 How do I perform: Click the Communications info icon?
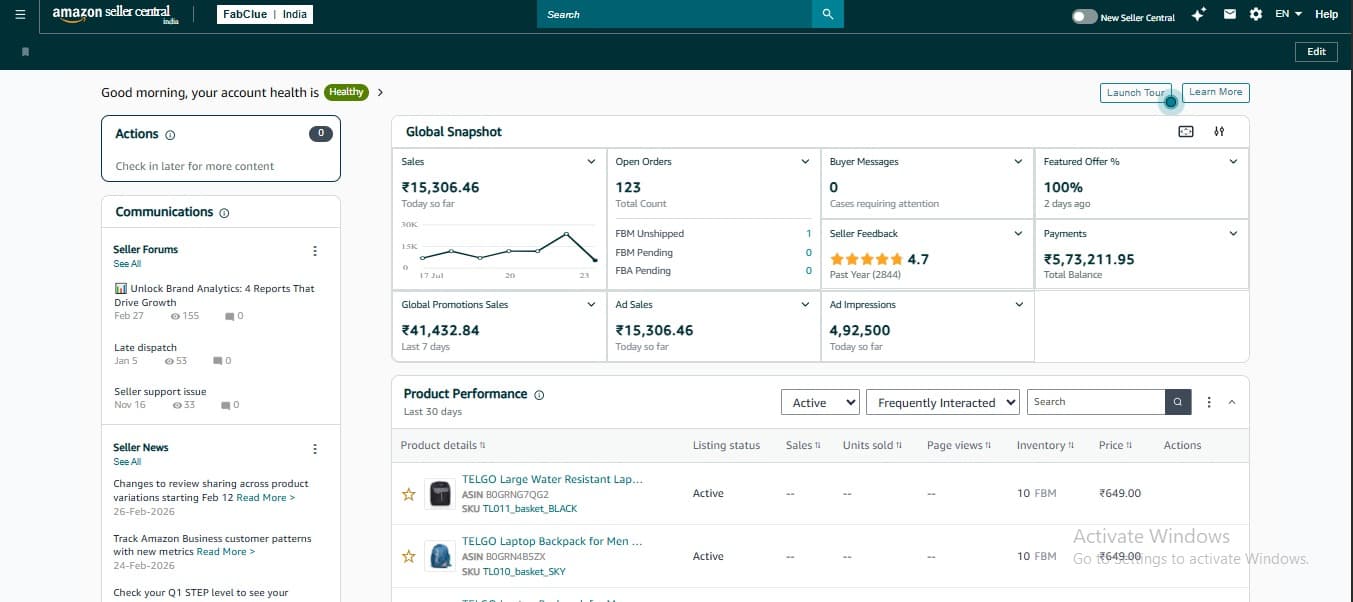(x=224, y=213)
